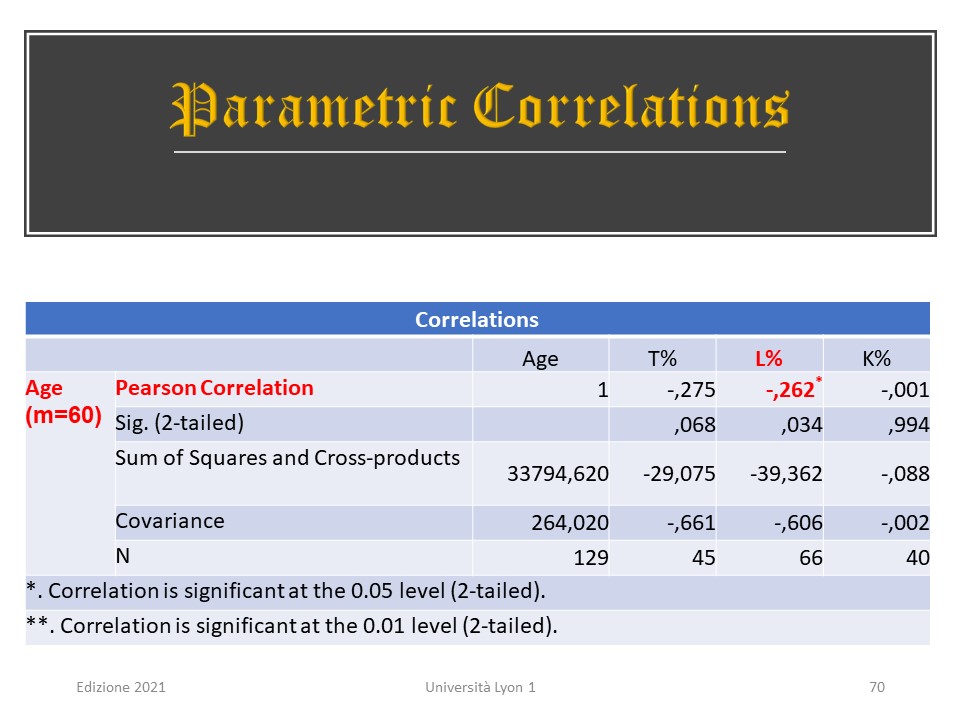Click the significance value ',034'
The image size is (960, 720).
click(801, 425)
